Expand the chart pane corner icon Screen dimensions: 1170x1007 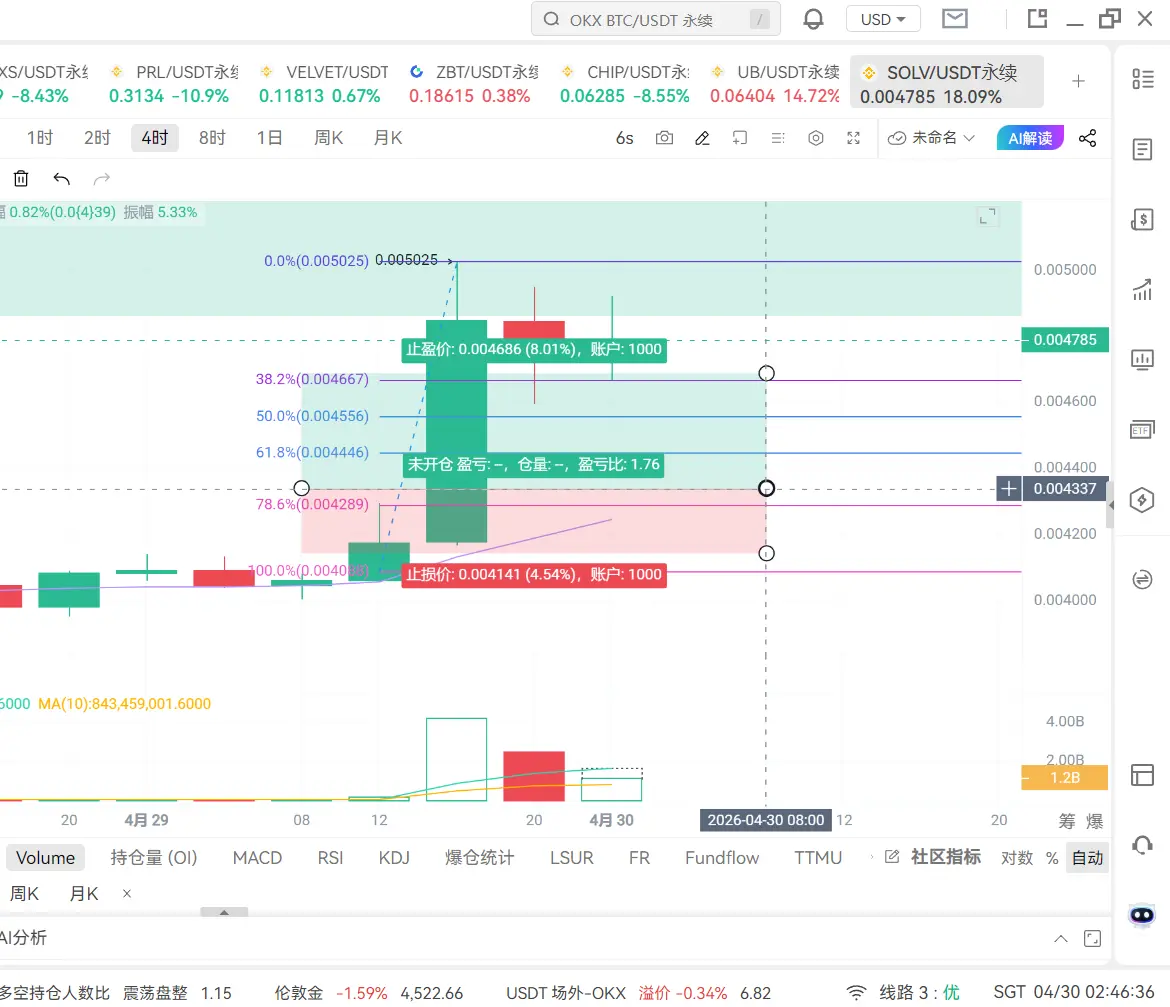tap(987, 216)
